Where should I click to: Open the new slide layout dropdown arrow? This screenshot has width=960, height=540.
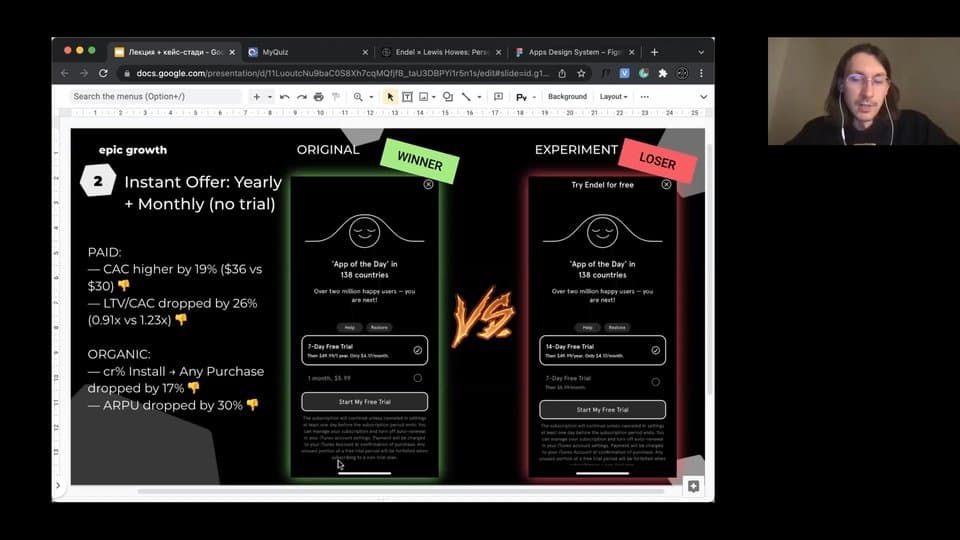point(269,97)
